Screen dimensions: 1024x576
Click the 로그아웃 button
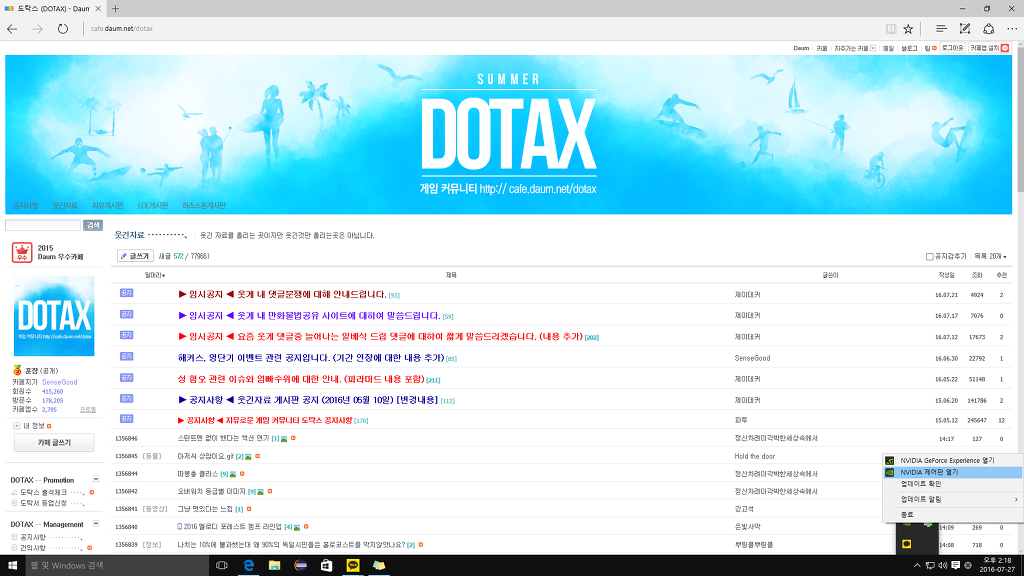(x=952, y=48)
